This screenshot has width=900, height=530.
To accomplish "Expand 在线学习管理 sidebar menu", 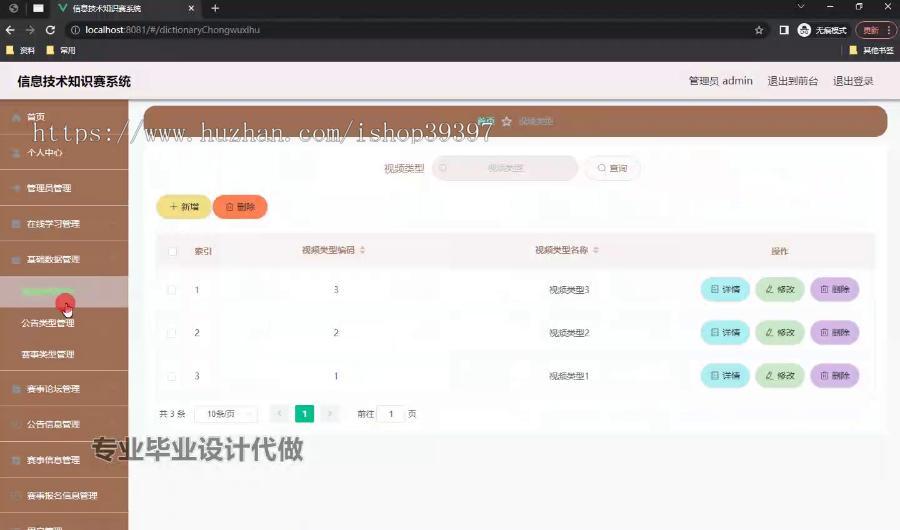I will click(64, 223).
